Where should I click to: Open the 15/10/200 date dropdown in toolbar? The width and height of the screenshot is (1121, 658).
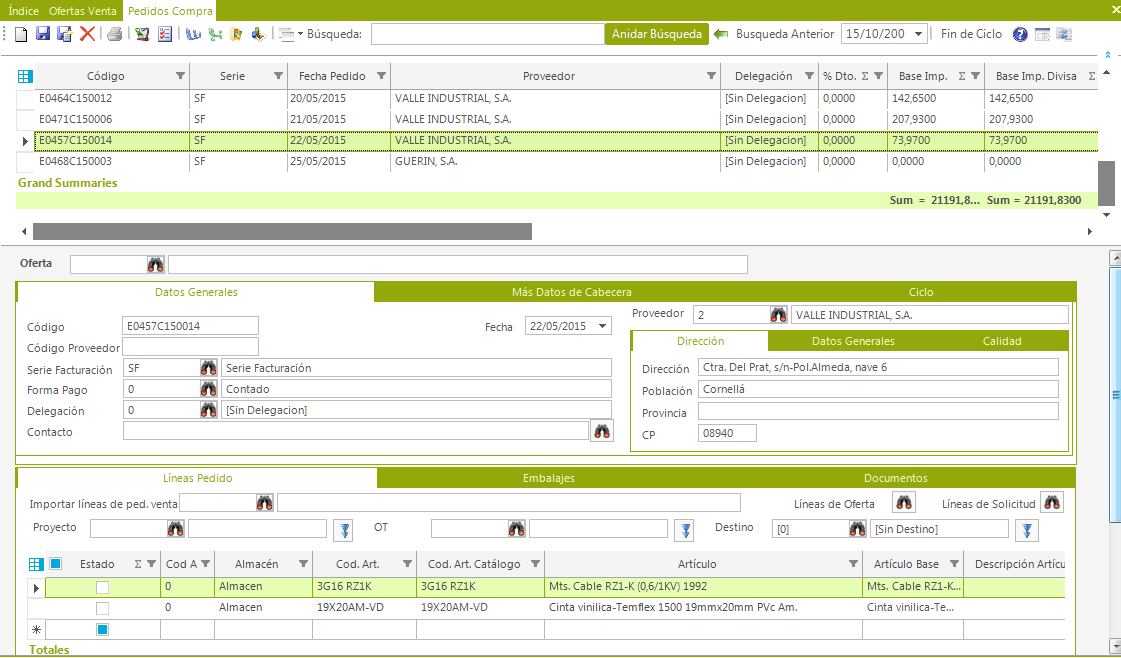pos(919,34)
